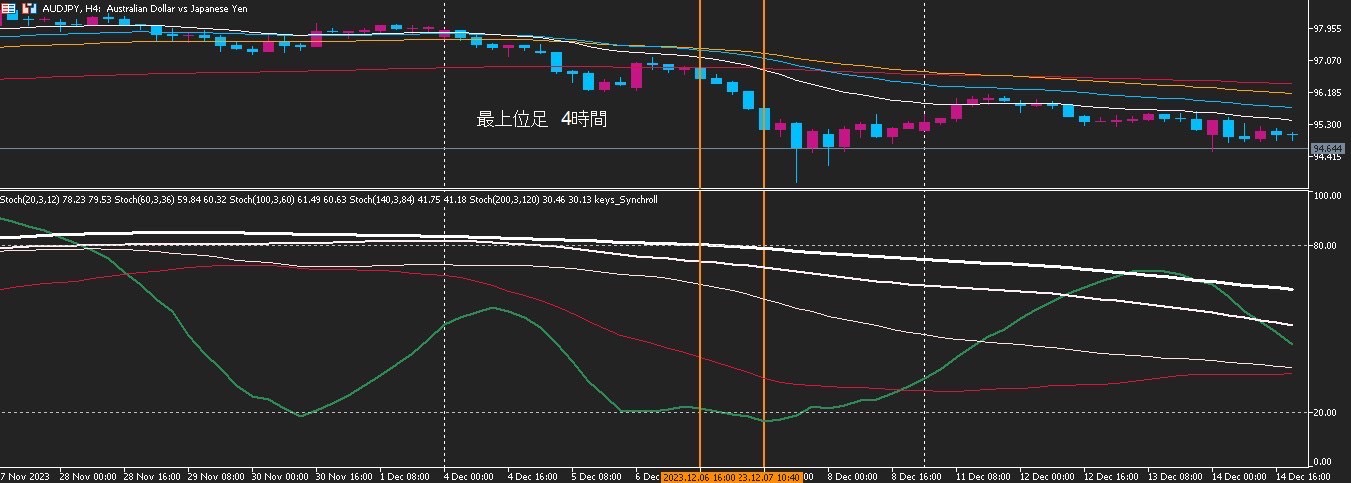Grab the divider between chart and indicator

[654, 189]
